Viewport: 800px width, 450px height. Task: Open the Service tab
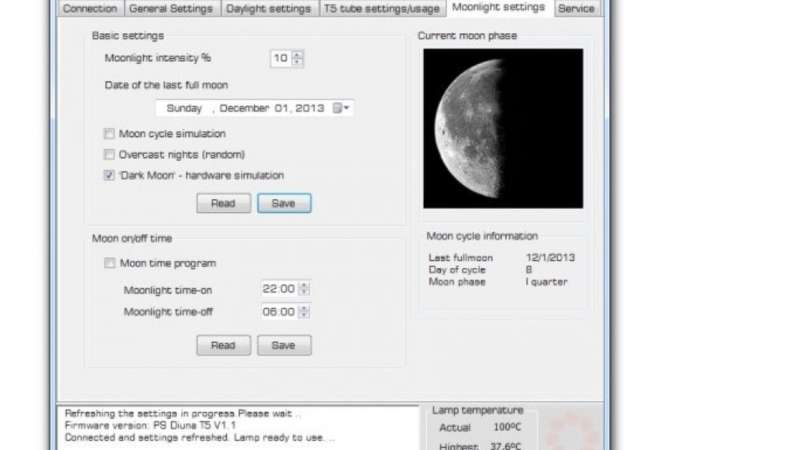576,9
